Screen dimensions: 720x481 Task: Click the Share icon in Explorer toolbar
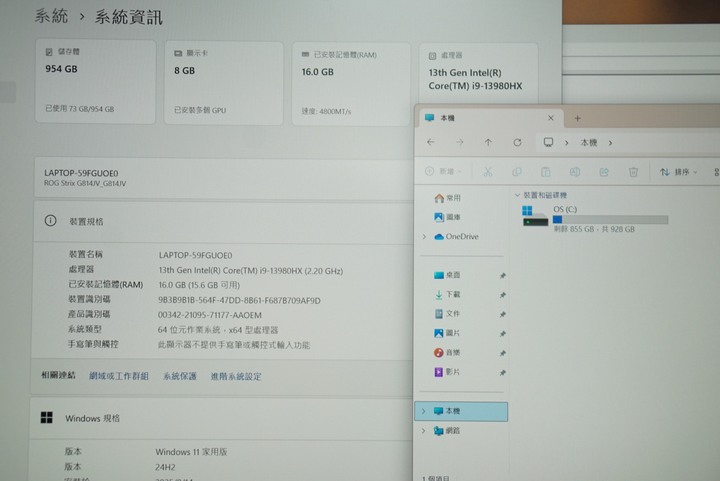point(604,172)
